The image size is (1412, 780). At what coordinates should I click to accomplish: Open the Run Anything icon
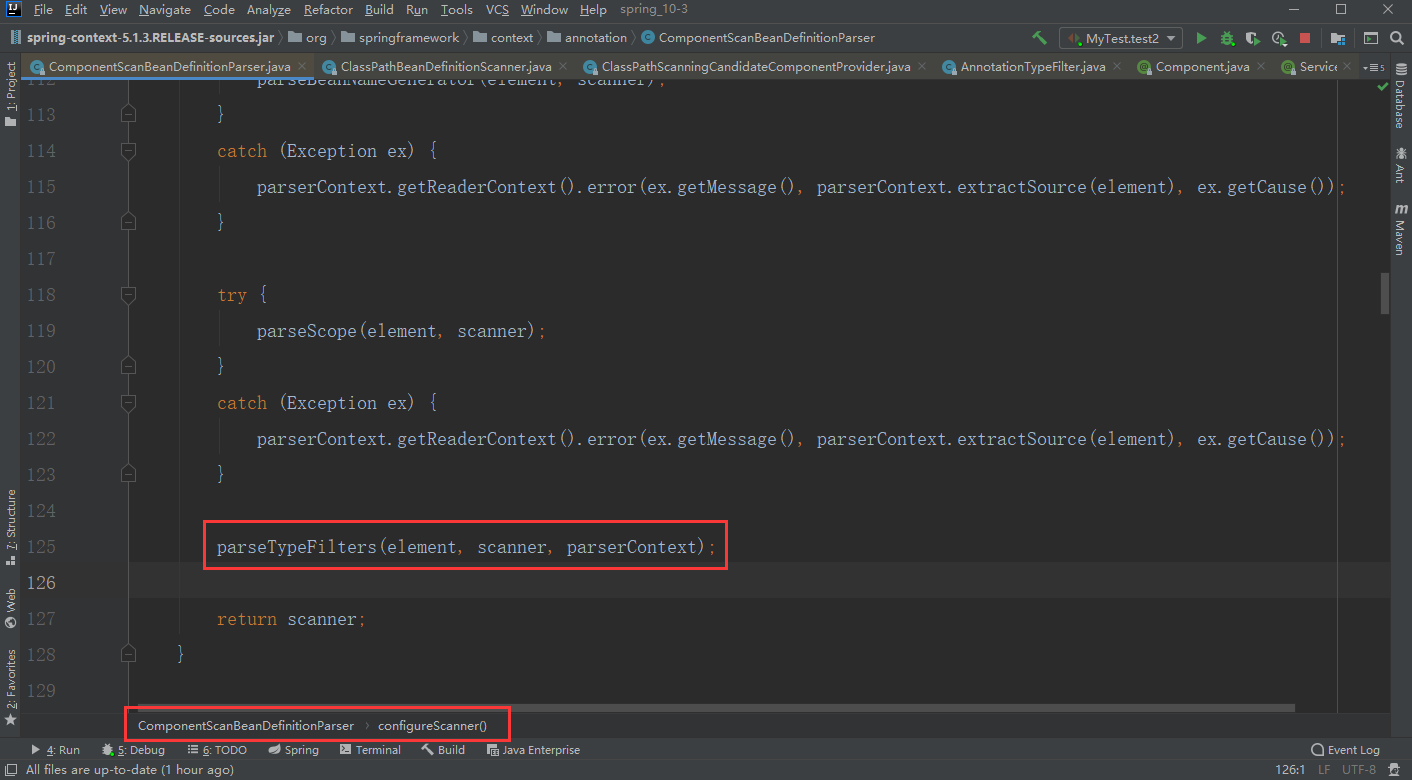click(x=1370, y=38)
